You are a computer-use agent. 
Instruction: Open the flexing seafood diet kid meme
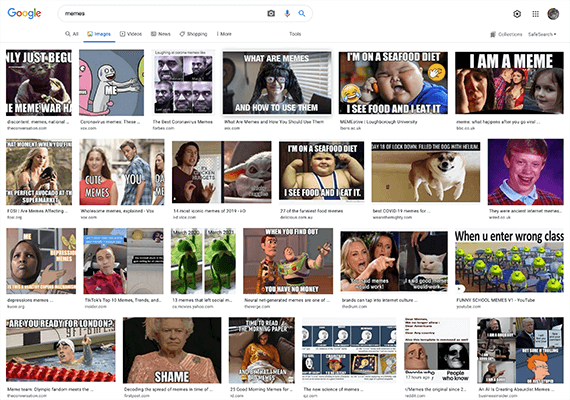[321, 171]
